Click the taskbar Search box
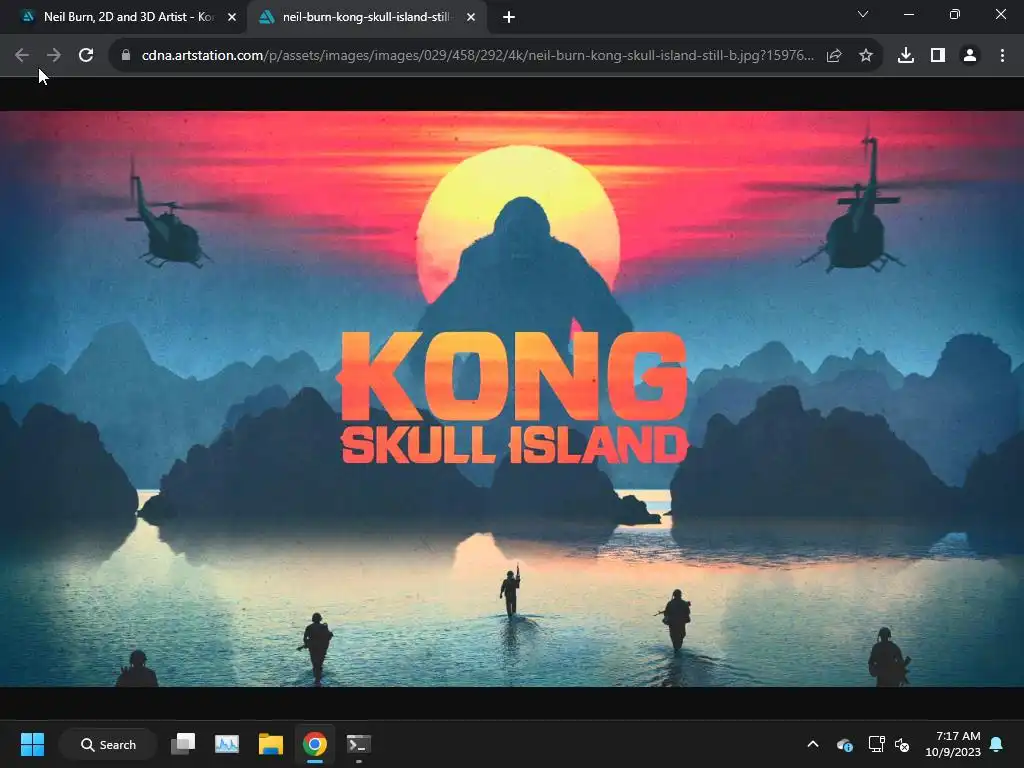Image resolution: width=1024 pixels, height=768 pixels. pyautogui.click(x=108, y=744)
